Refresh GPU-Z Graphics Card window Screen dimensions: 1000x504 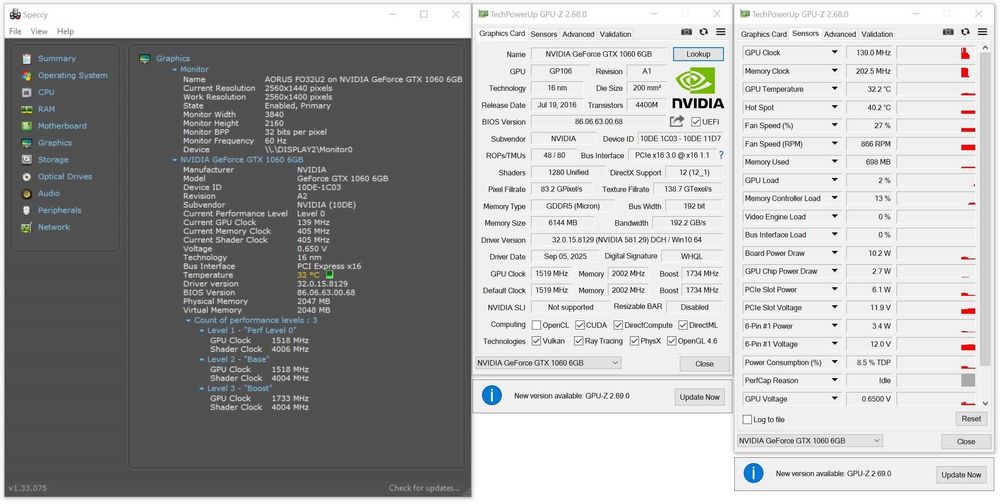tap(703, 32)
